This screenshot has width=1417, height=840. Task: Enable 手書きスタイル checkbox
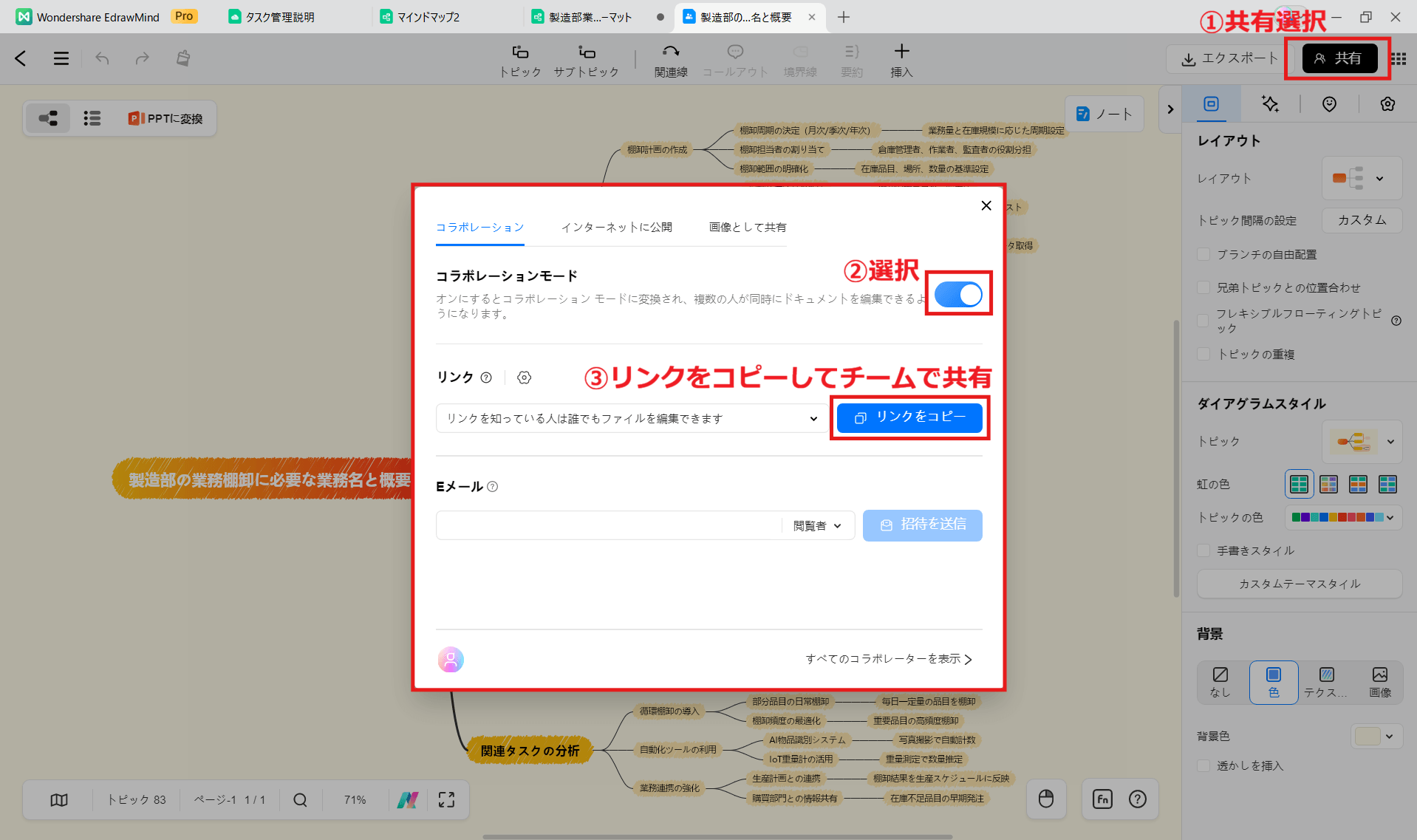point(1203,550)
